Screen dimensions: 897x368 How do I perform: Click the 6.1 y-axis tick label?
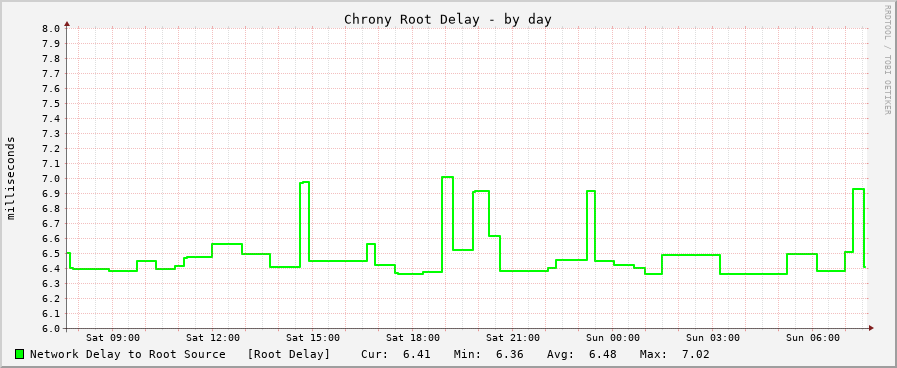(51, 314)
